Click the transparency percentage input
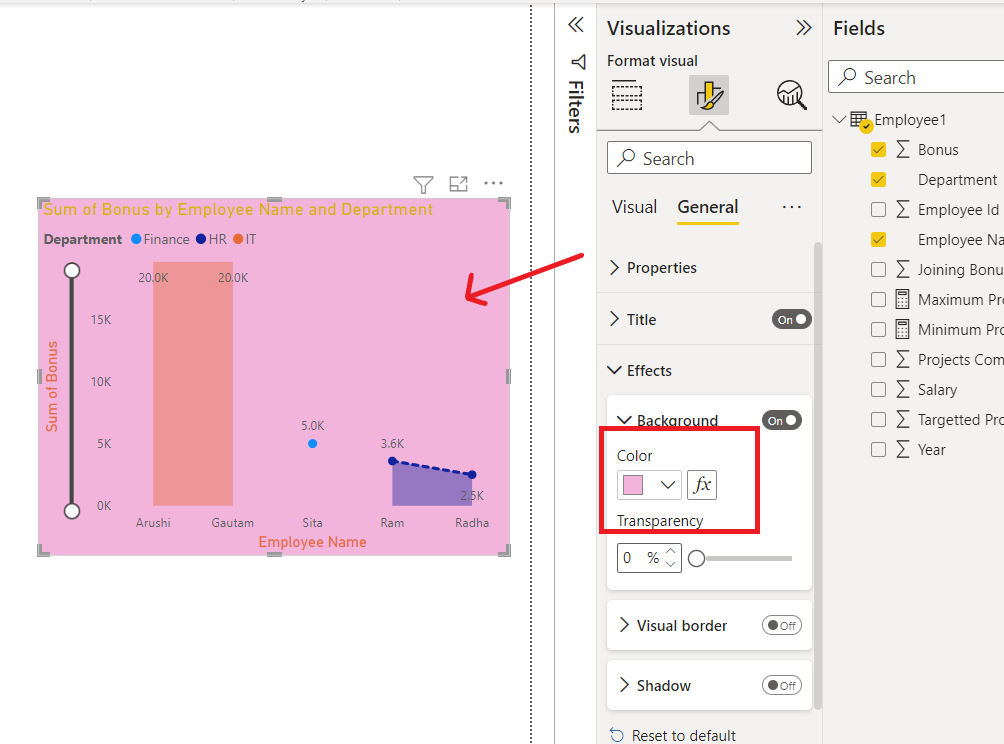The height and width of the screenshot is (744, 1004). pyautogui.click(x=649, y=558)
